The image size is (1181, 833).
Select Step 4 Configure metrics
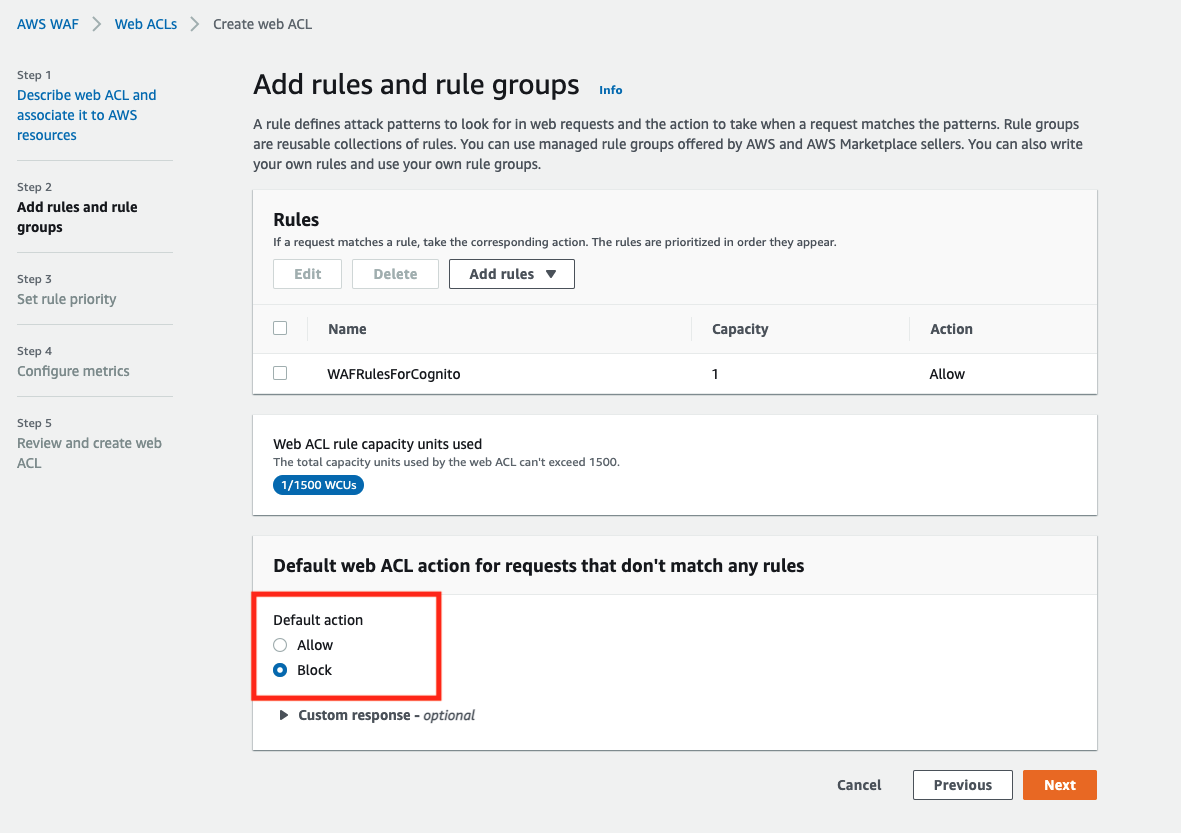pyautogui.click(x=73, y=371)
